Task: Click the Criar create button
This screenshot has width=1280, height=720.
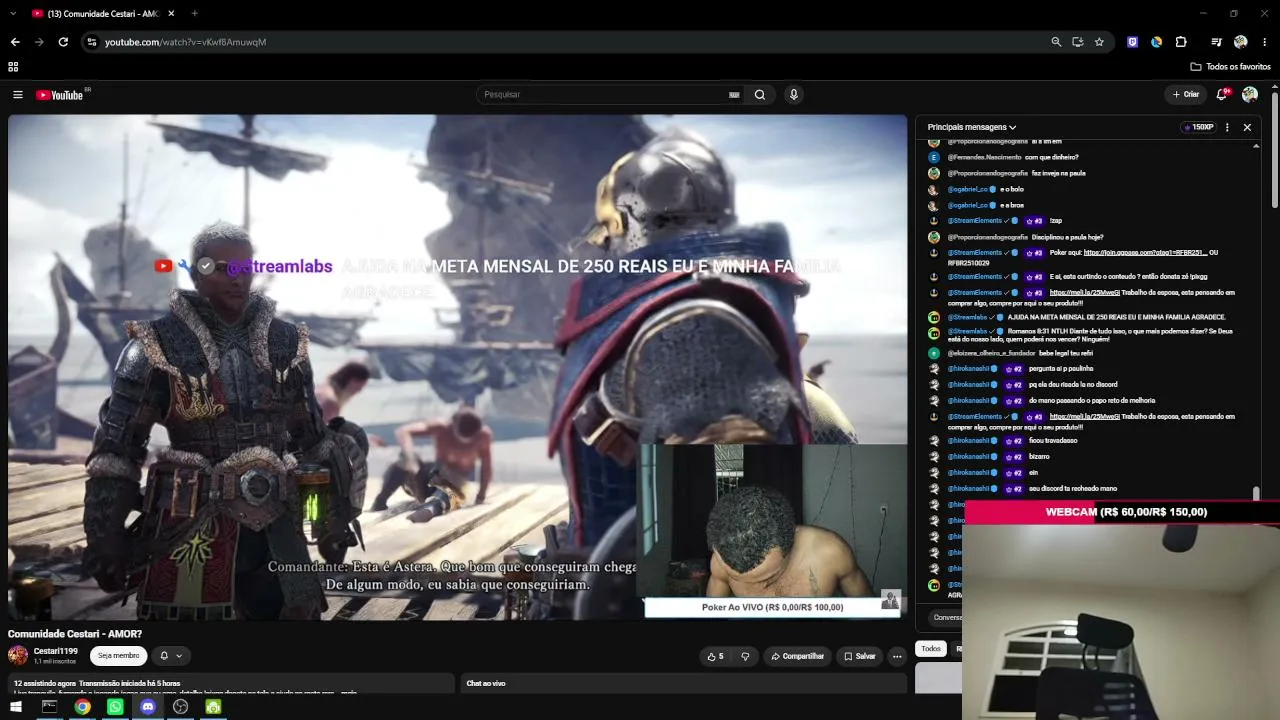Action: 1185,95
